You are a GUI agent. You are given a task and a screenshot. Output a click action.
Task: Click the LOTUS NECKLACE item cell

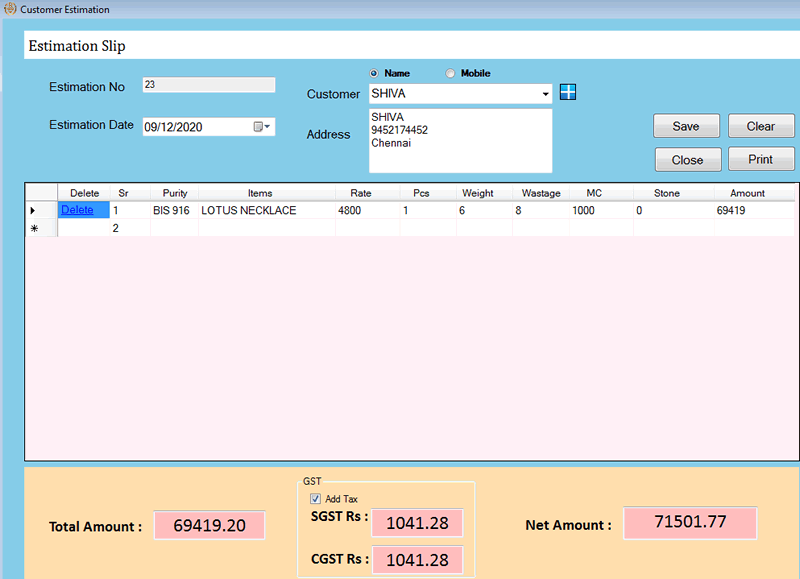267,210
